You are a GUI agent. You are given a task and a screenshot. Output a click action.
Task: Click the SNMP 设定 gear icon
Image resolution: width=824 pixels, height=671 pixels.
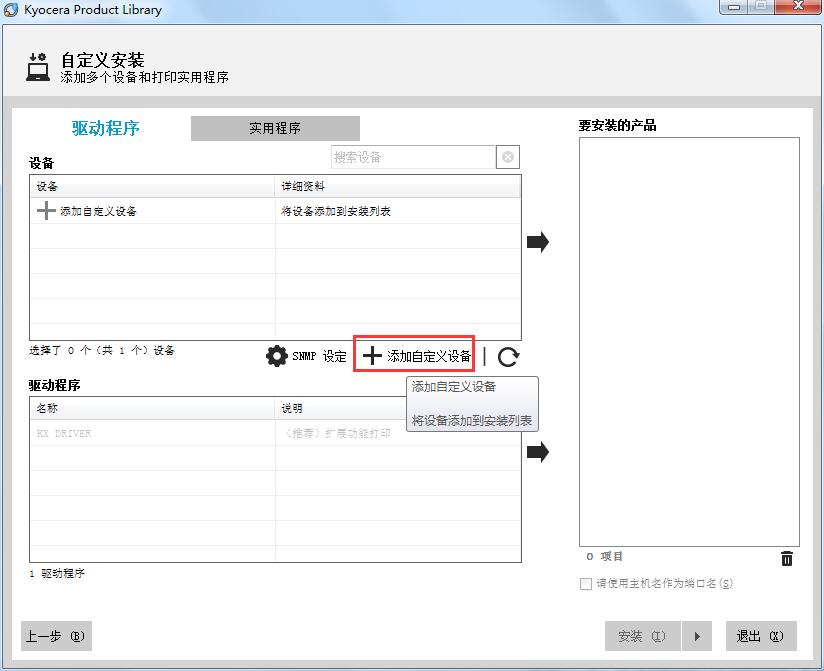[x=276, y=356]
